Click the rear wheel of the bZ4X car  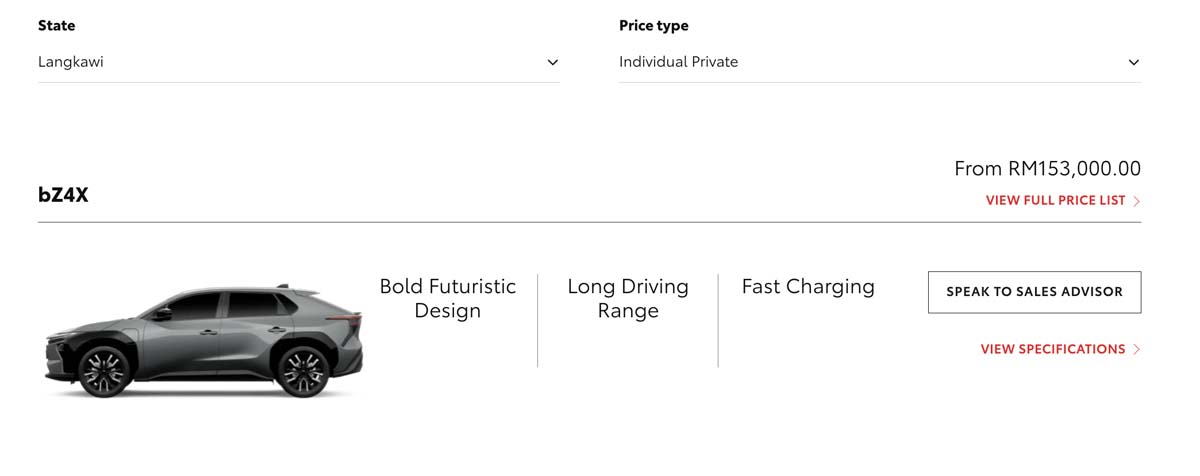[304, 370]
